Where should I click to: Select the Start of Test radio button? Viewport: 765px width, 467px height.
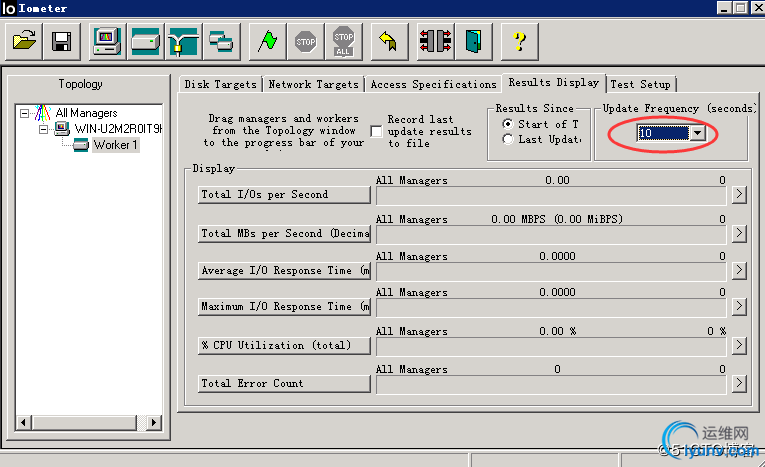click(x=508, y=124)
